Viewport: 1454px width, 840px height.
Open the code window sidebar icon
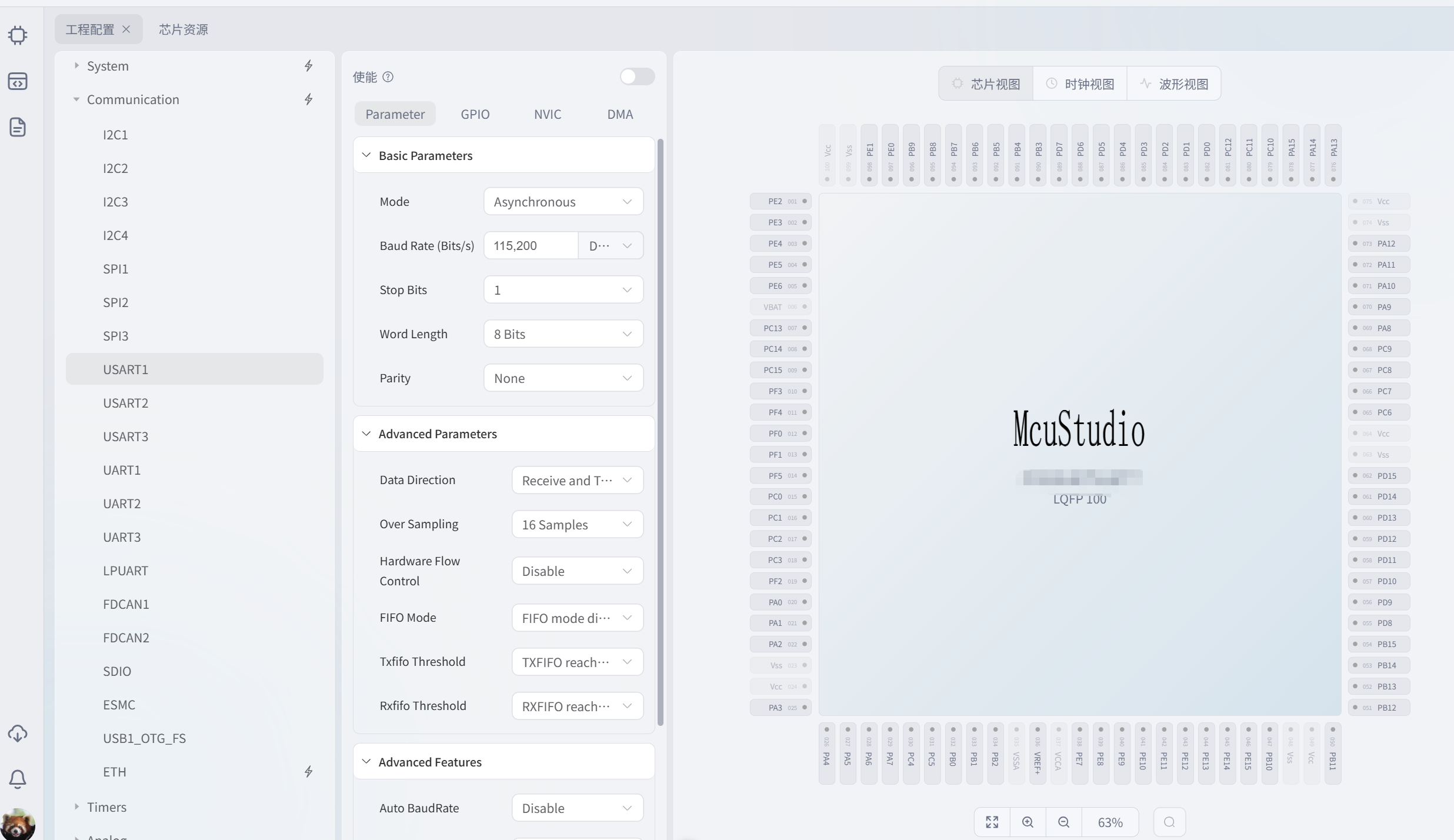click(x=18, y=81)
